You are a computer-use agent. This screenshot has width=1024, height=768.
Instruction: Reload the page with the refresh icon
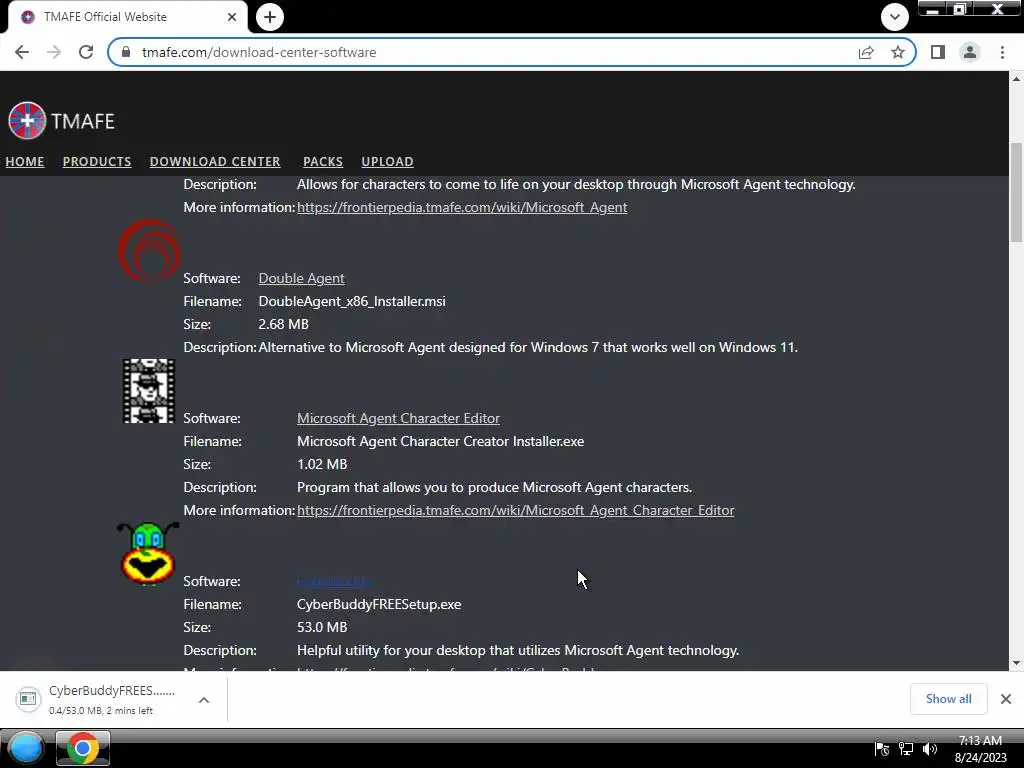click(86, 52)
